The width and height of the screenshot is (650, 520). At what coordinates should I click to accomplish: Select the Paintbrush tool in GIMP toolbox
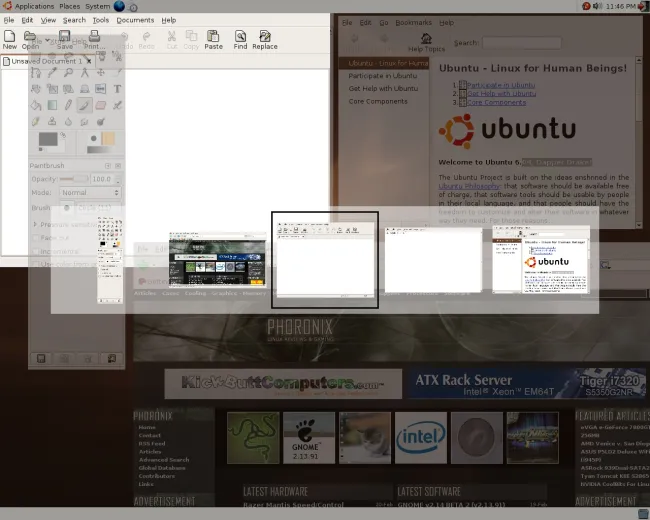(84, 105)
